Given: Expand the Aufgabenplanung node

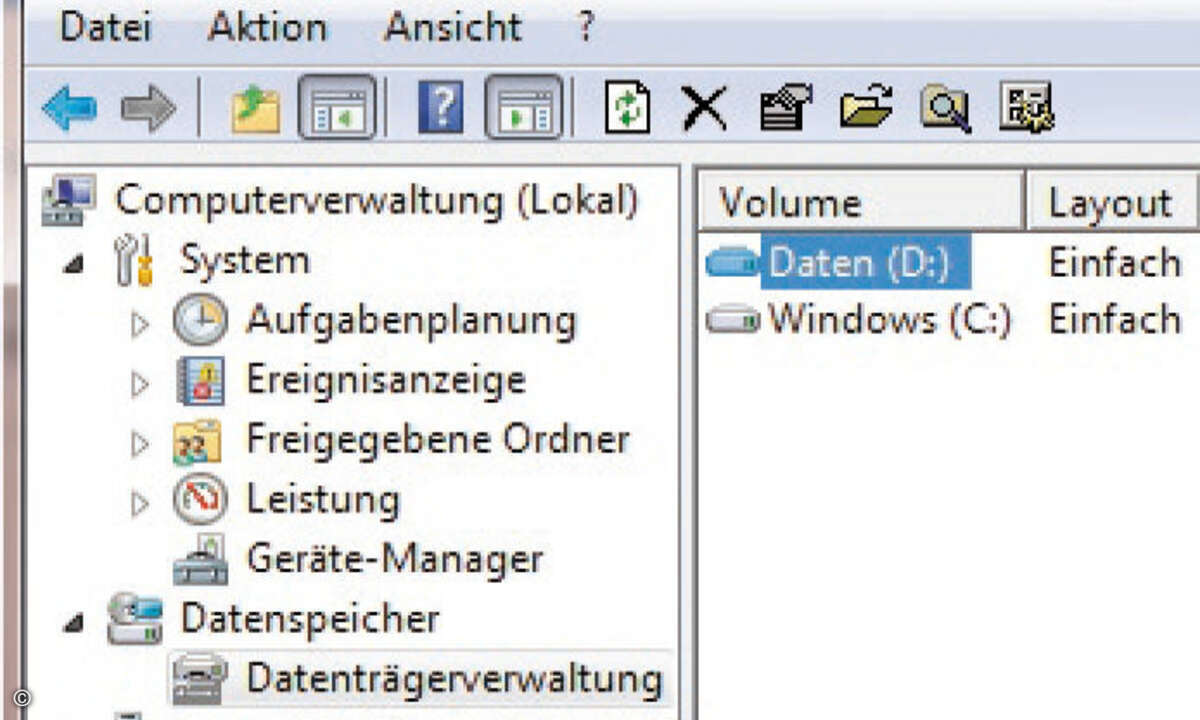Looking at the screenshot, I should click(140, 324).
